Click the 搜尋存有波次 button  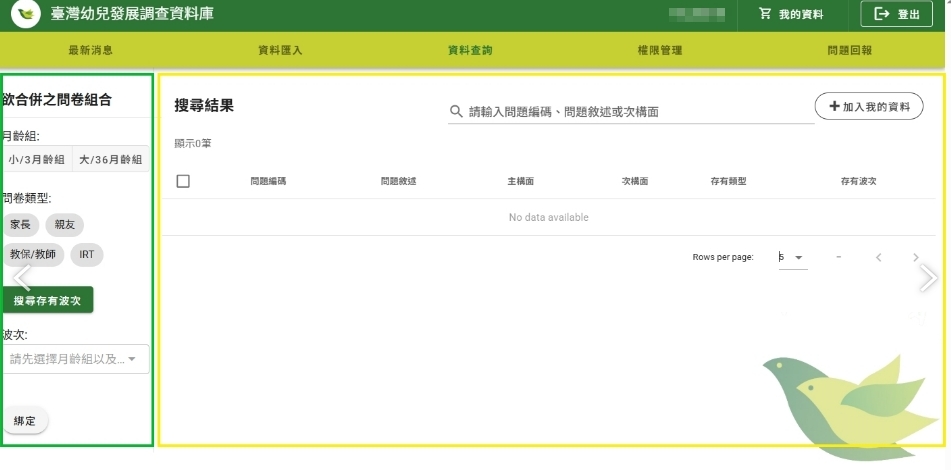(x=47, y=300)
